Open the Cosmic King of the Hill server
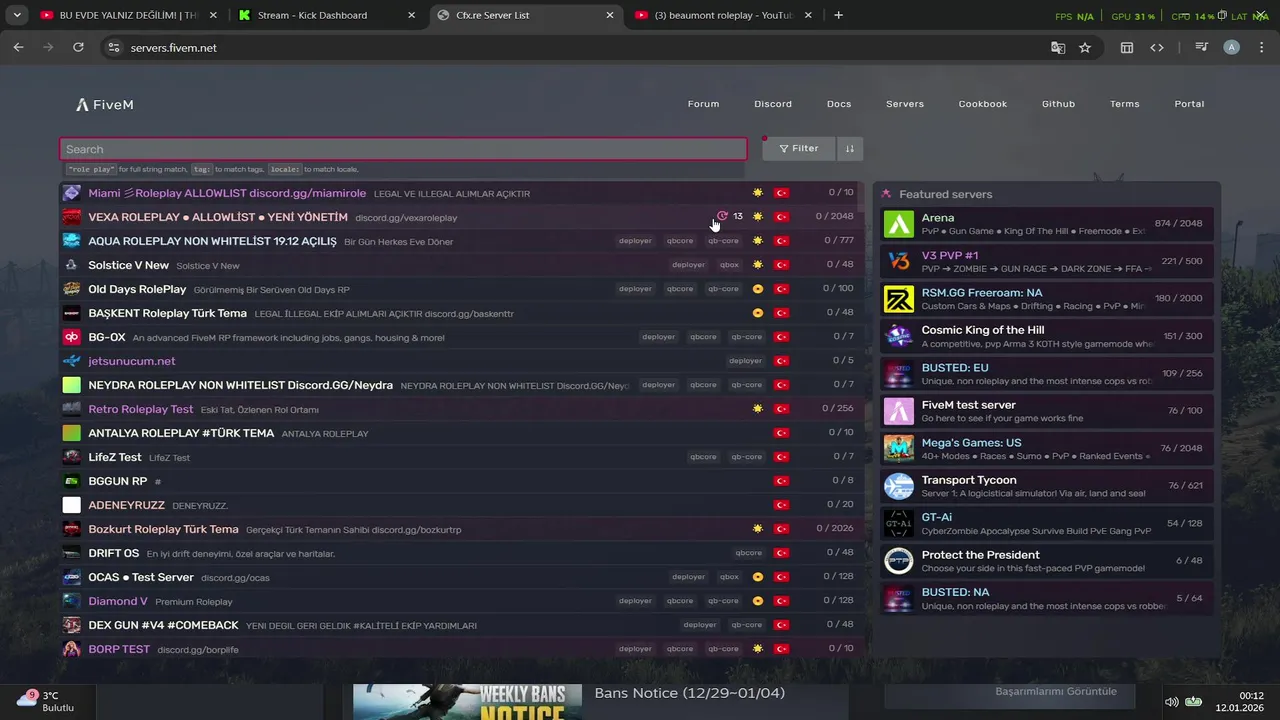1280x720 pixels. [x=1047, y=336]
